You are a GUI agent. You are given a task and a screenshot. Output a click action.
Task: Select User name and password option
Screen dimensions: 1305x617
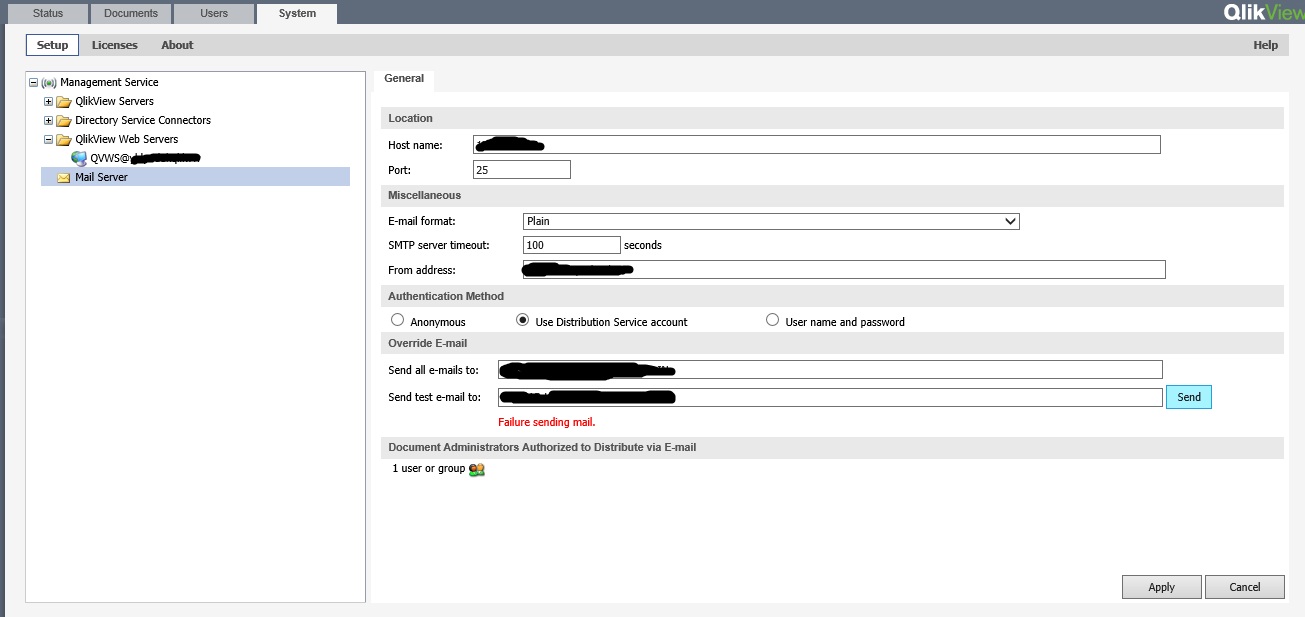coord(772,321)
